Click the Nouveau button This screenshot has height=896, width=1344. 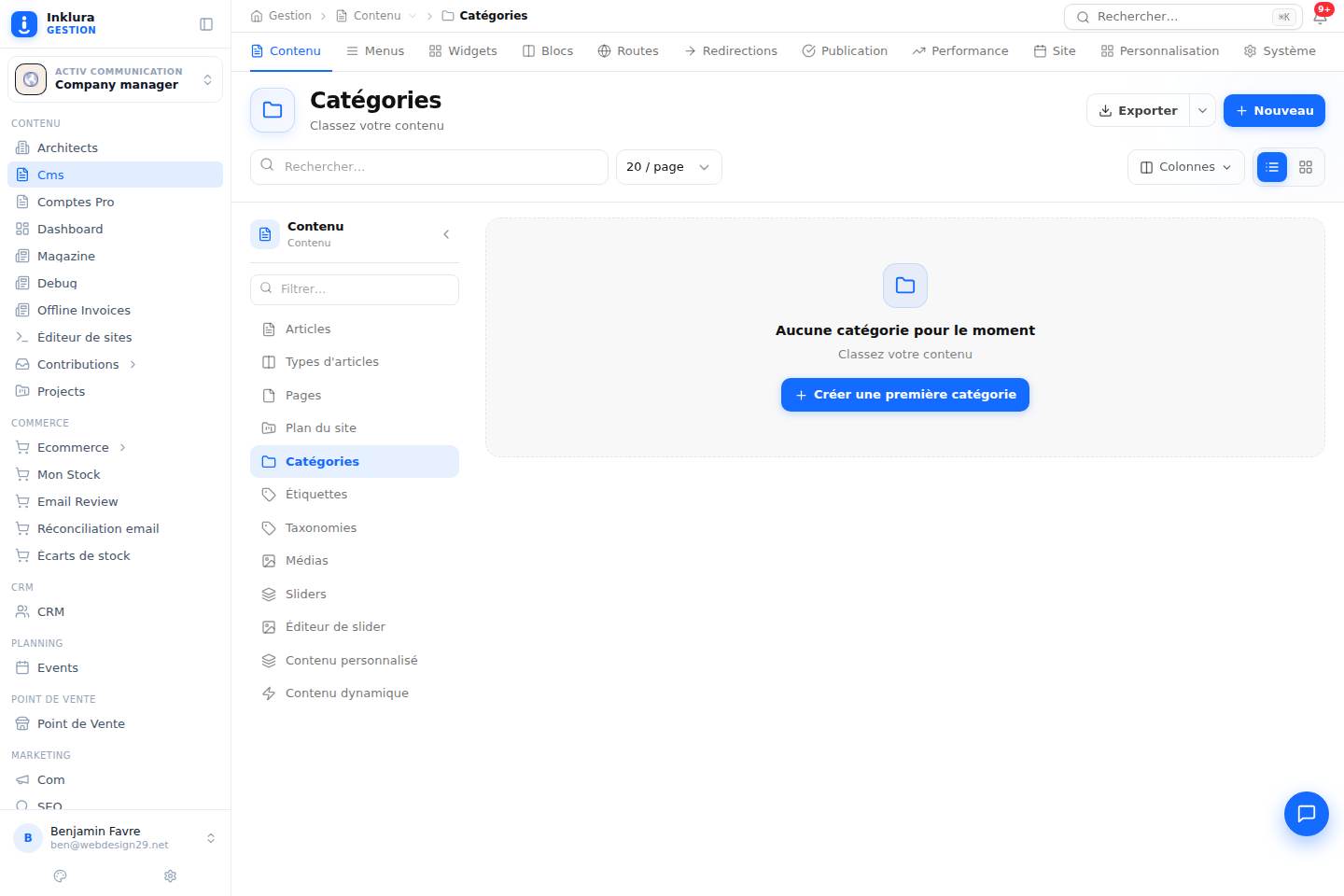coord(1274,110)
